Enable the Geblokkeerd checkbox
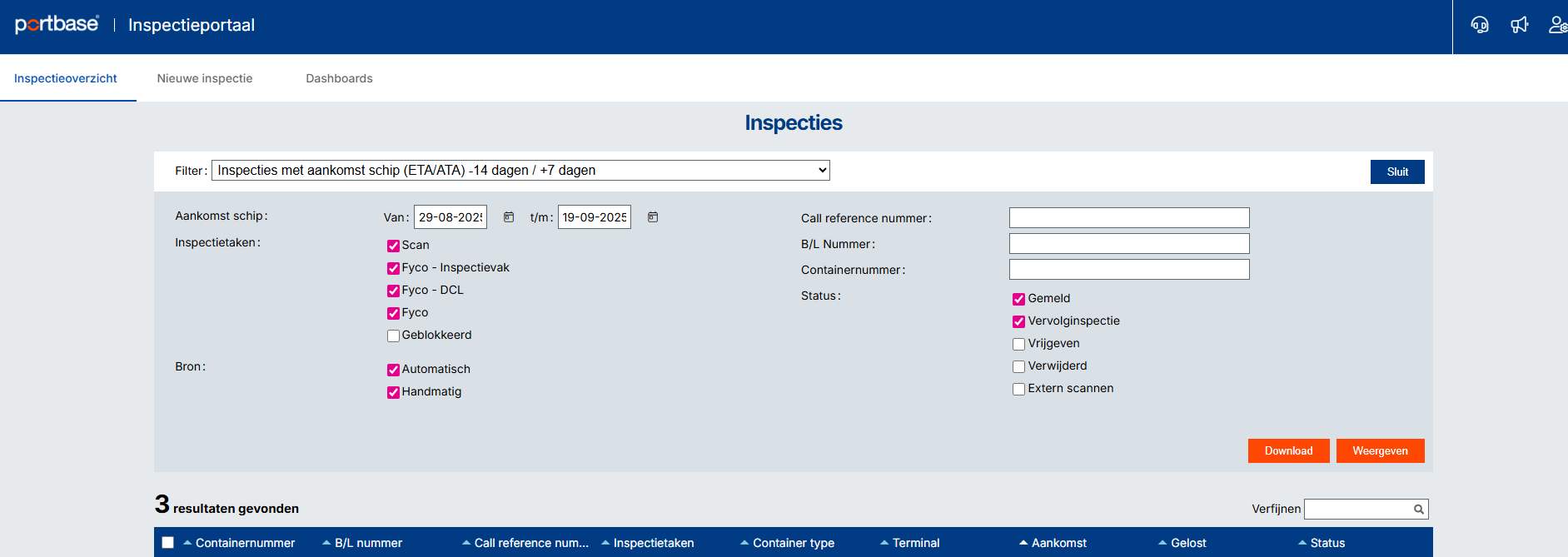 (393, 336)
